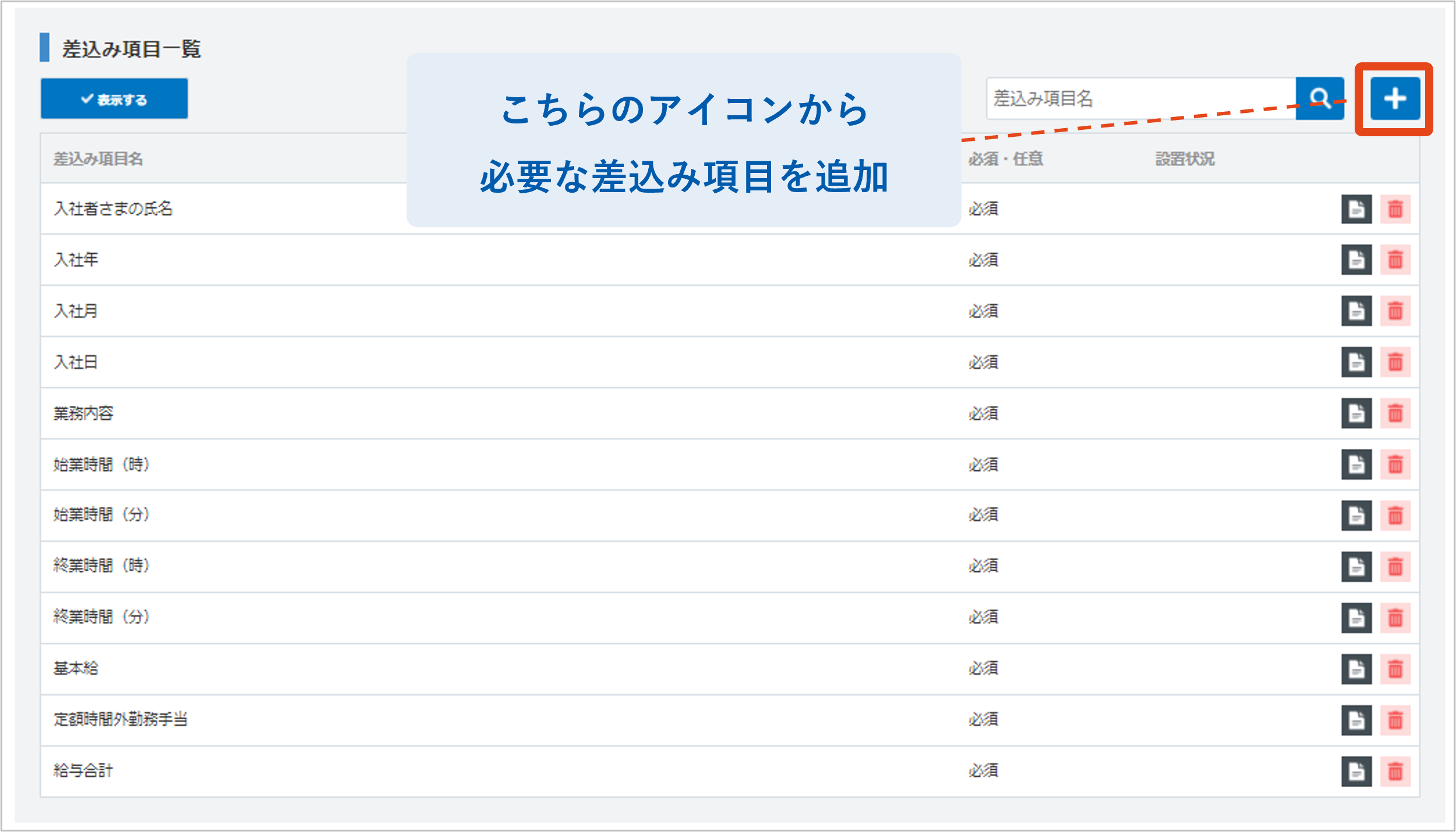Open document icon for 業務内容 row
1456x832 pixels.
[x=1356, y=413]
